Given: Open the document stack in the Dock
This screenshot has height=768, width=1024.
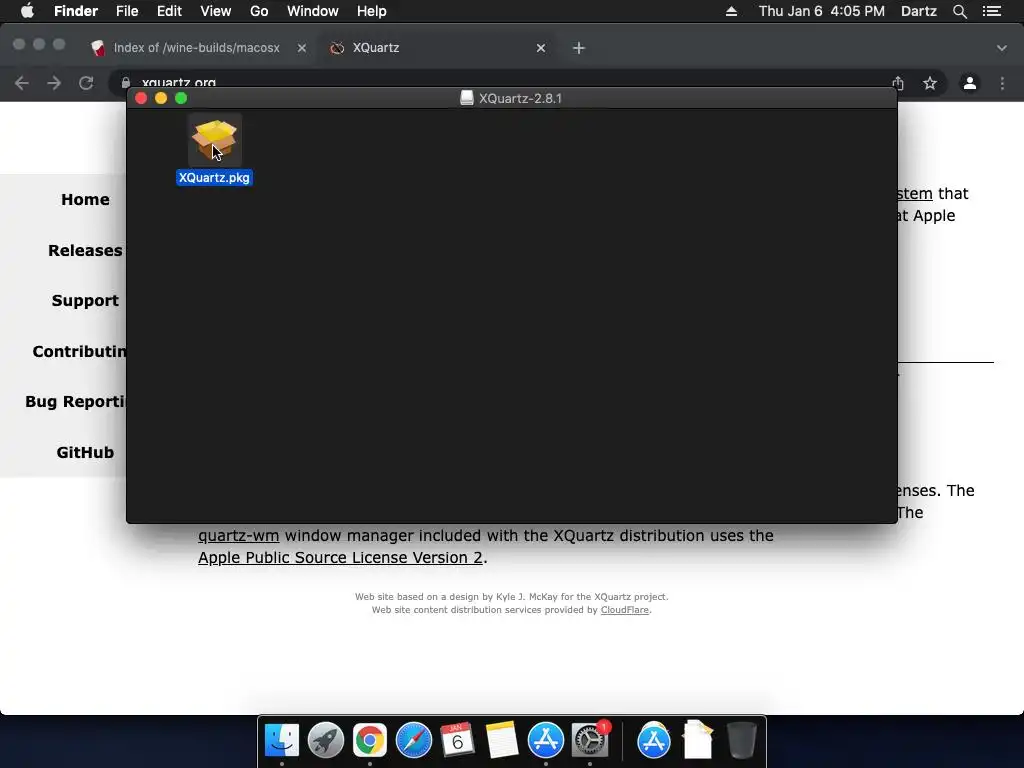Looking at the screenshot, I should pyautogui.click(x=697, y=740).
